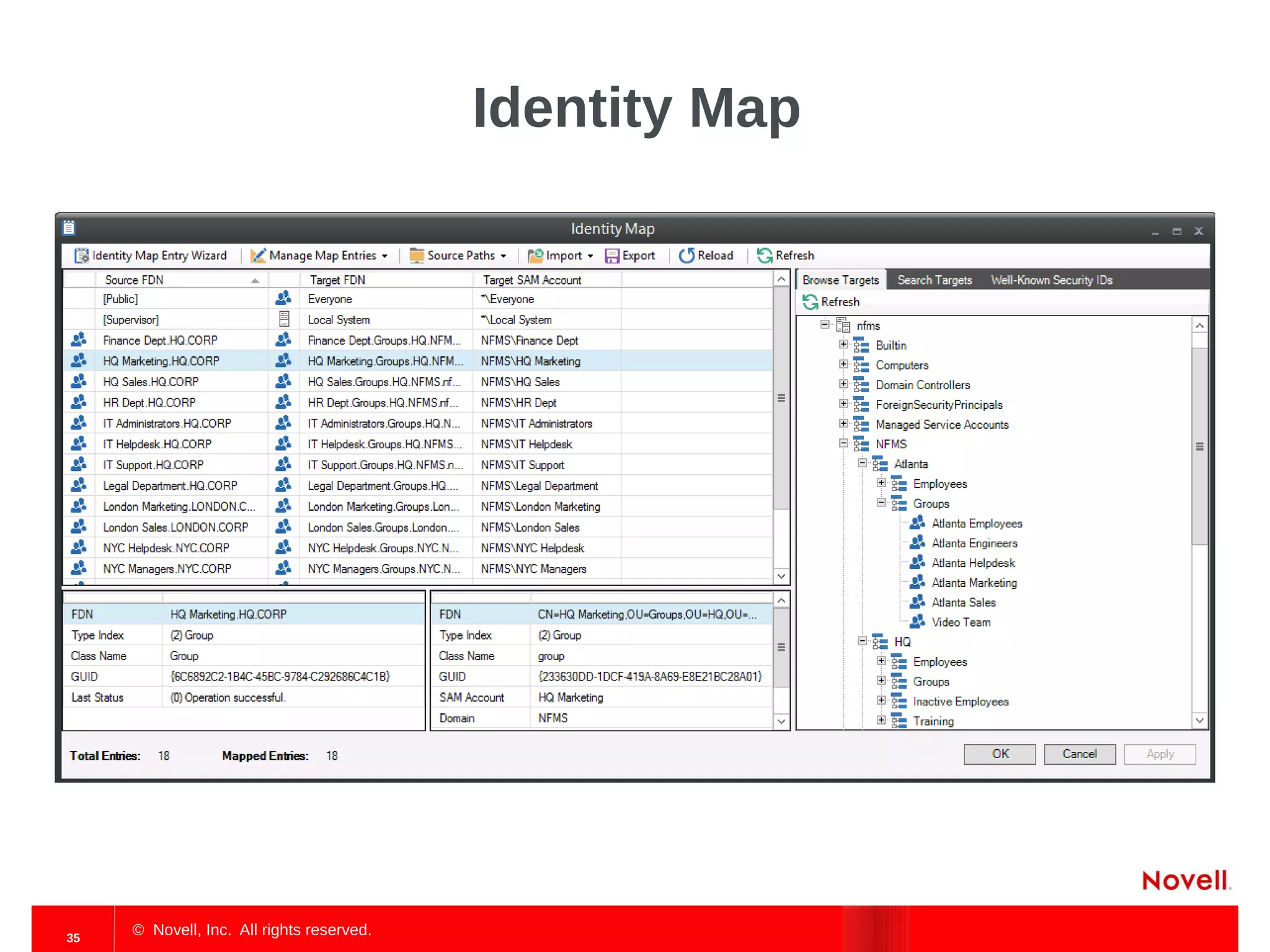This screenshot has width=1270, height=952.
Task: Sort by Target FDN column header
Action: [386, 280]
